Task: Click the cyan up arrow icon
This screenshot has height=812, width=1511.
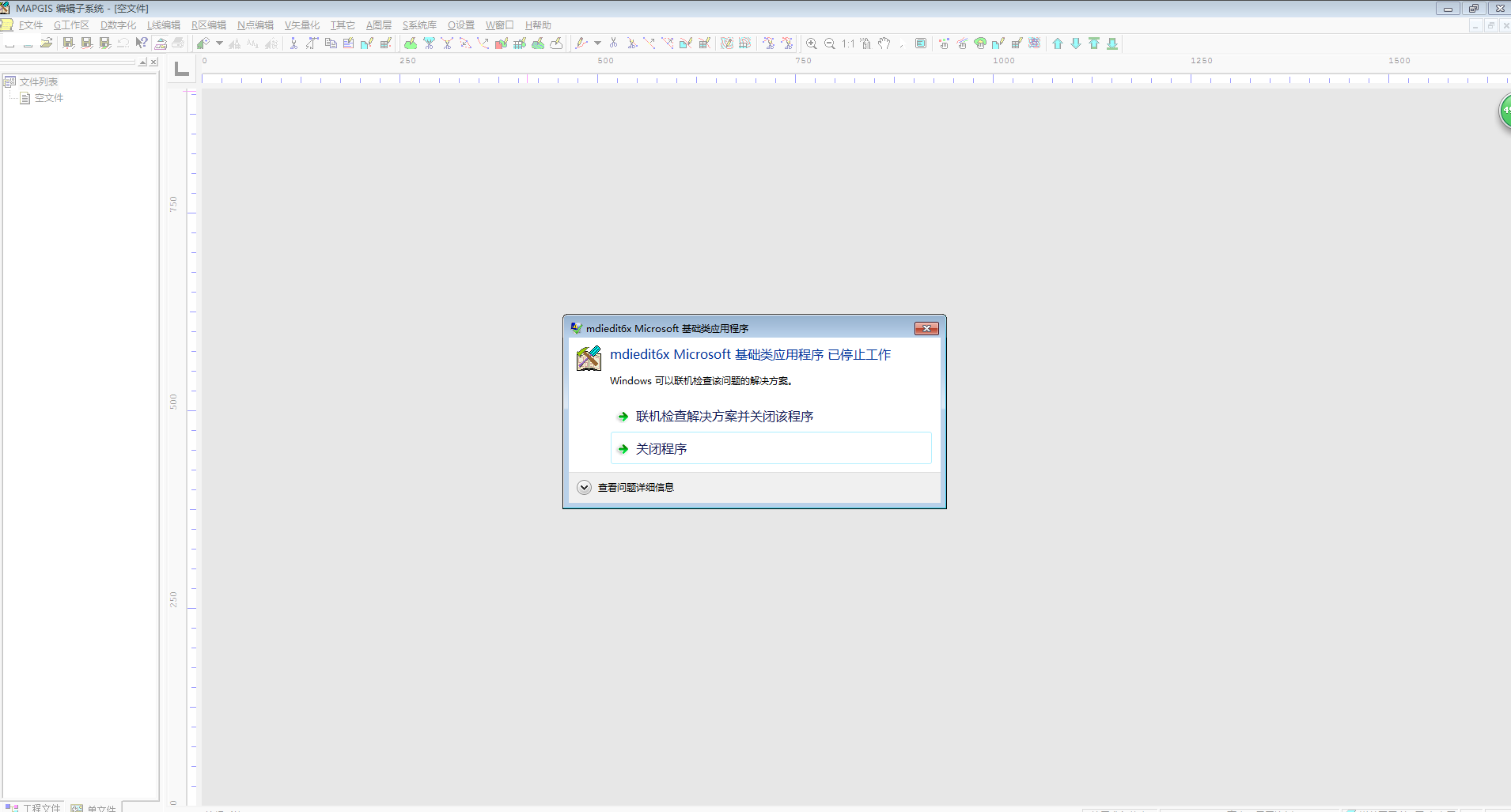Action: pyautogui.click(x=1058, y=43)
